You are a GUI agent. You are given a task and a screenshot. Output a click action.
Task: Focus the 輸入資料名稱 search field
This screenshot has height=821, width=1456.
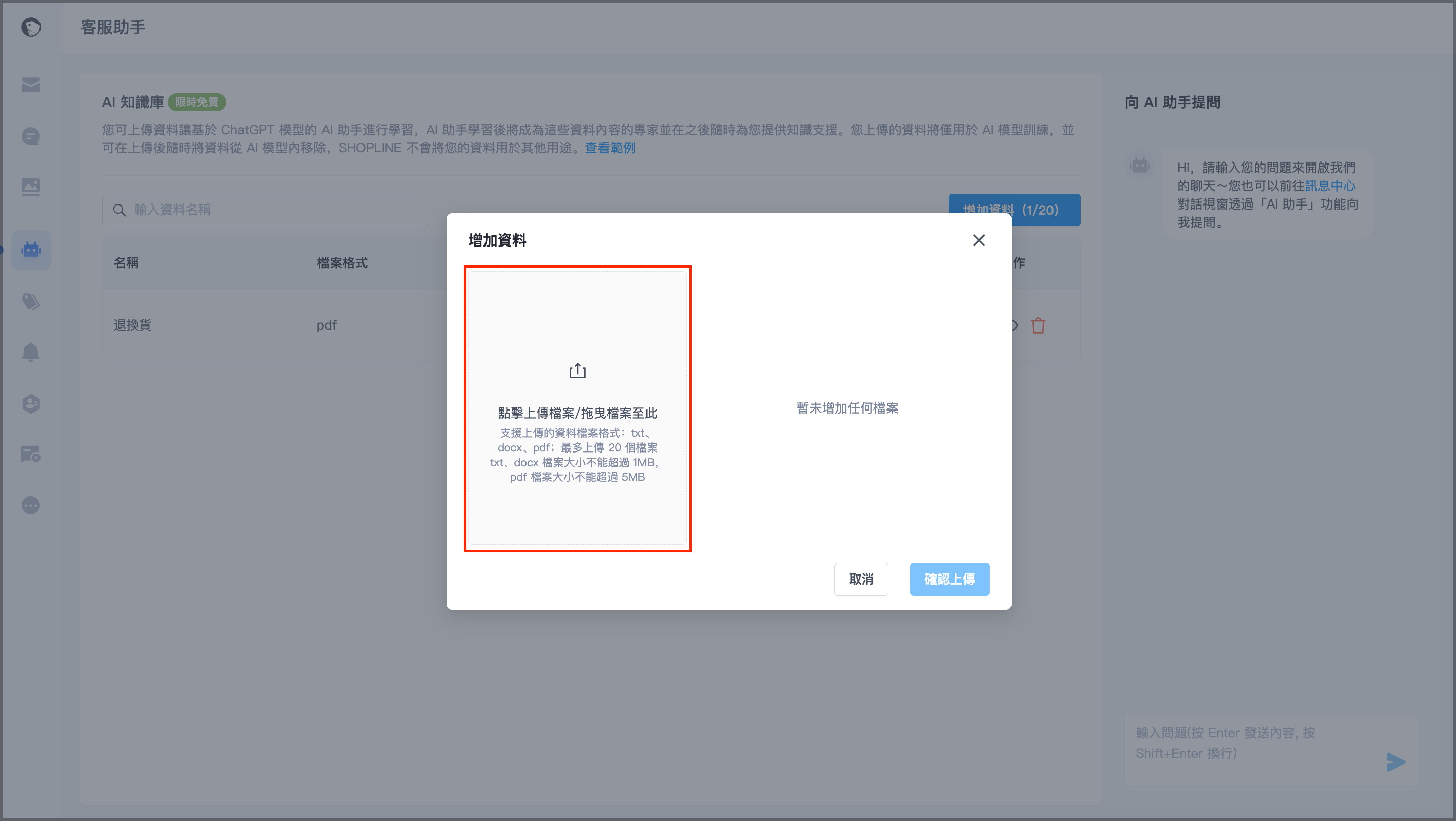(266, 210)
